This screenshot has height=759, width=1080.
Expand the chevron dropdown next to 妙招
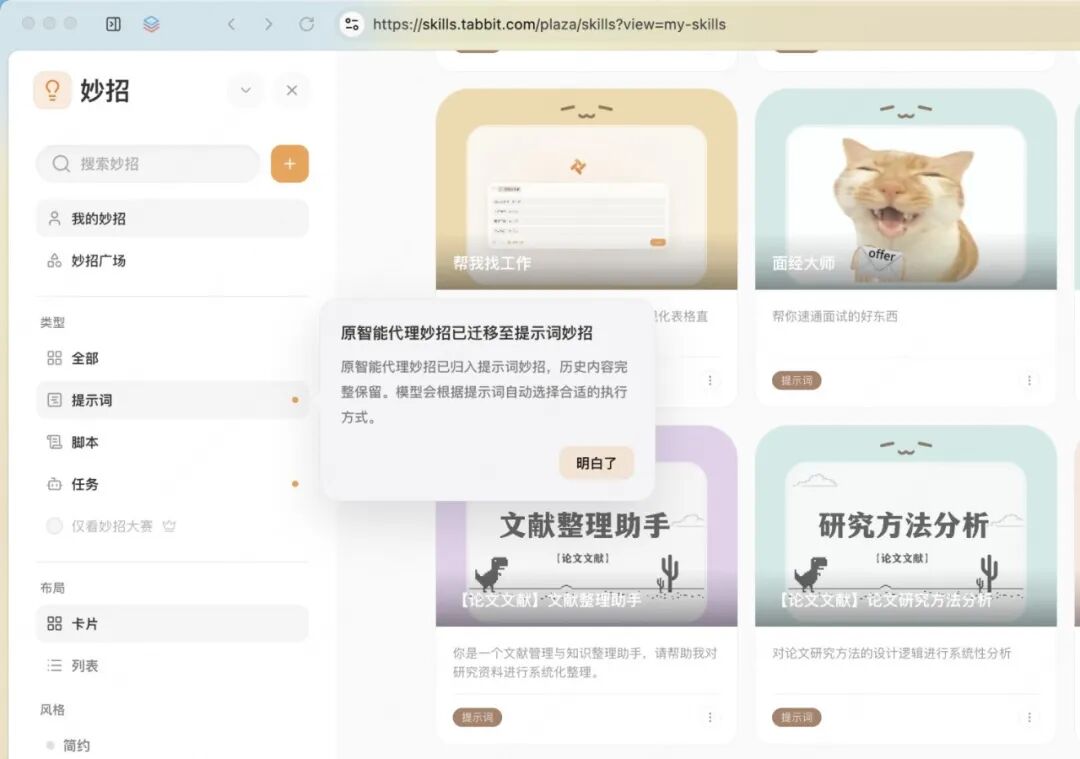click(246, 90)
